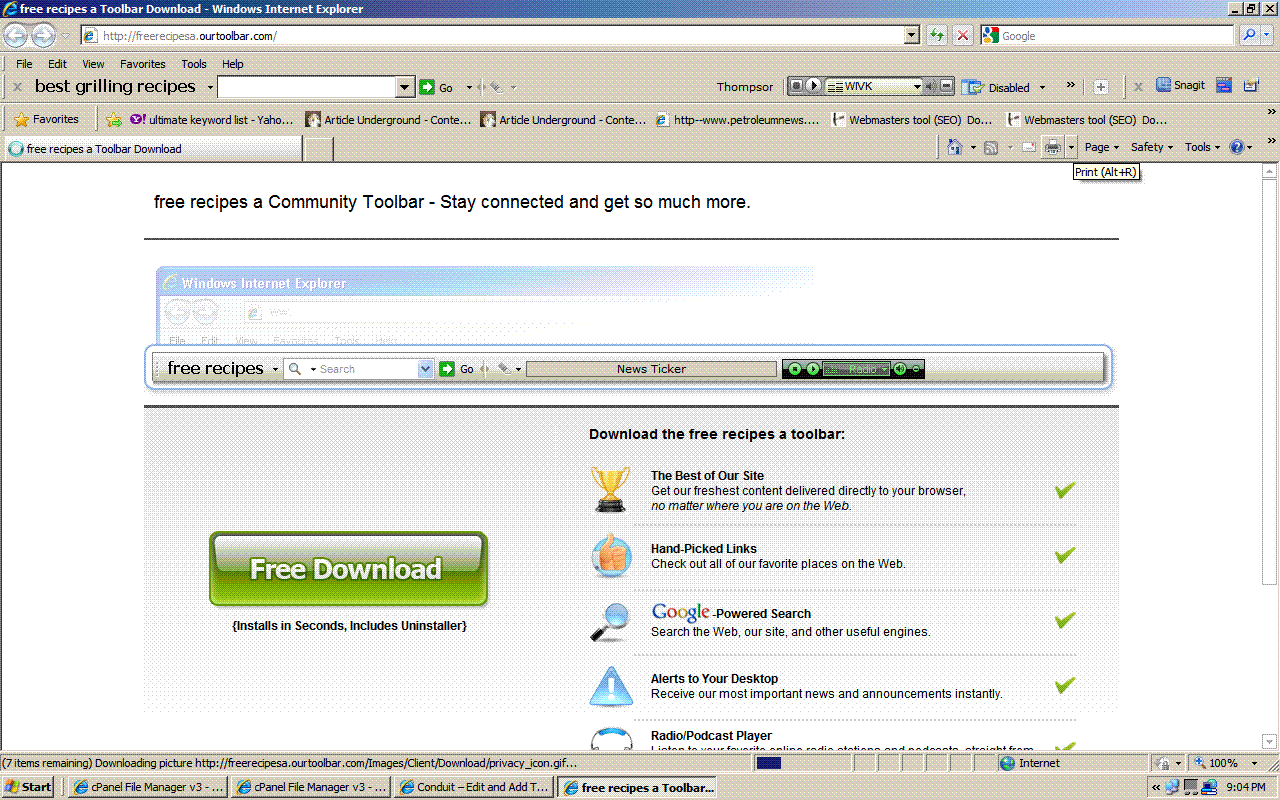The height and width of the screenshot is (800, 1280).
Task: Go back with the browser Back arrow
Action: point(15,36)
